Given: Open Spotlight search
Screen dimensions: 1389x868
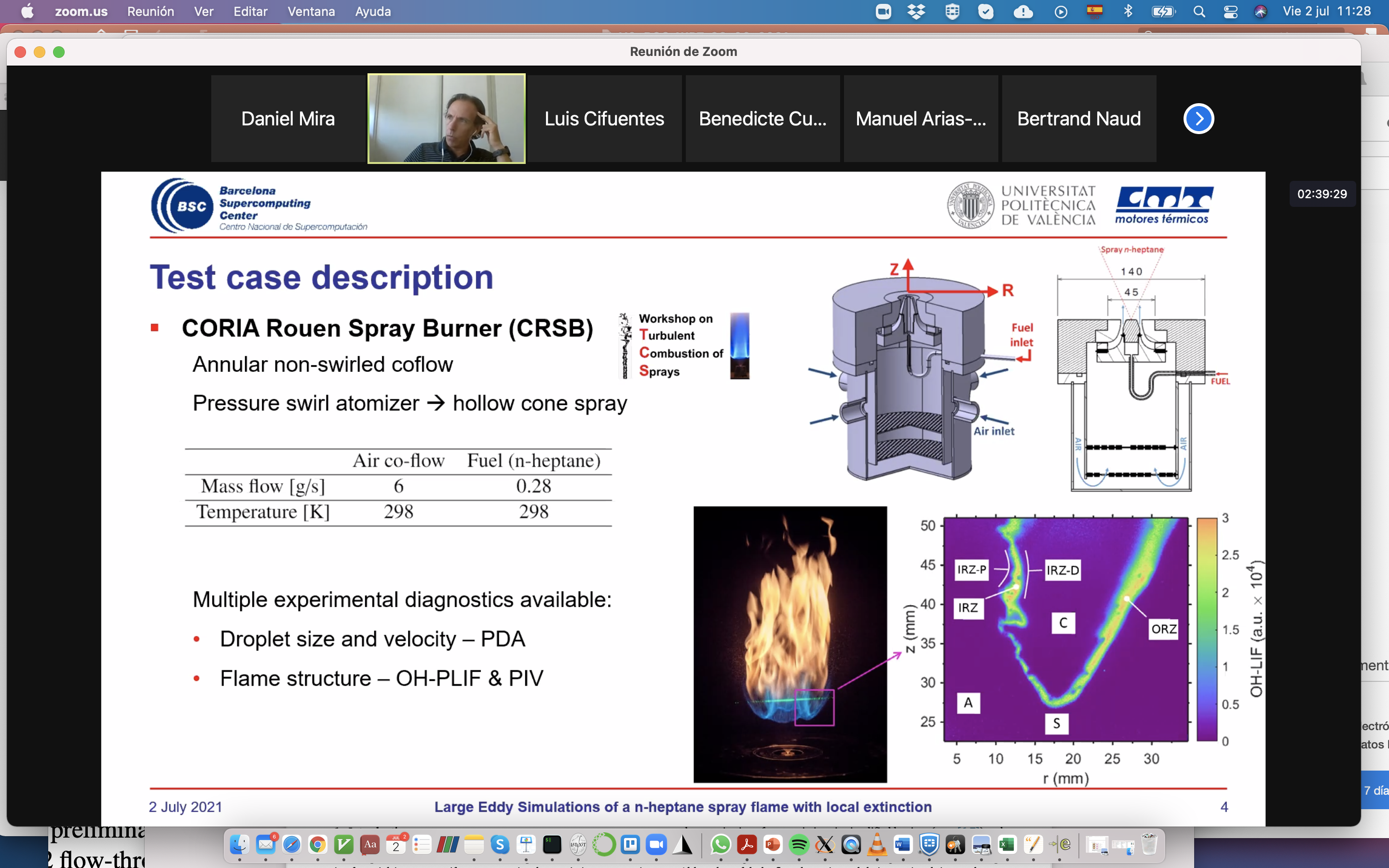Looking at the screenshot, I should click(1199, 12).
